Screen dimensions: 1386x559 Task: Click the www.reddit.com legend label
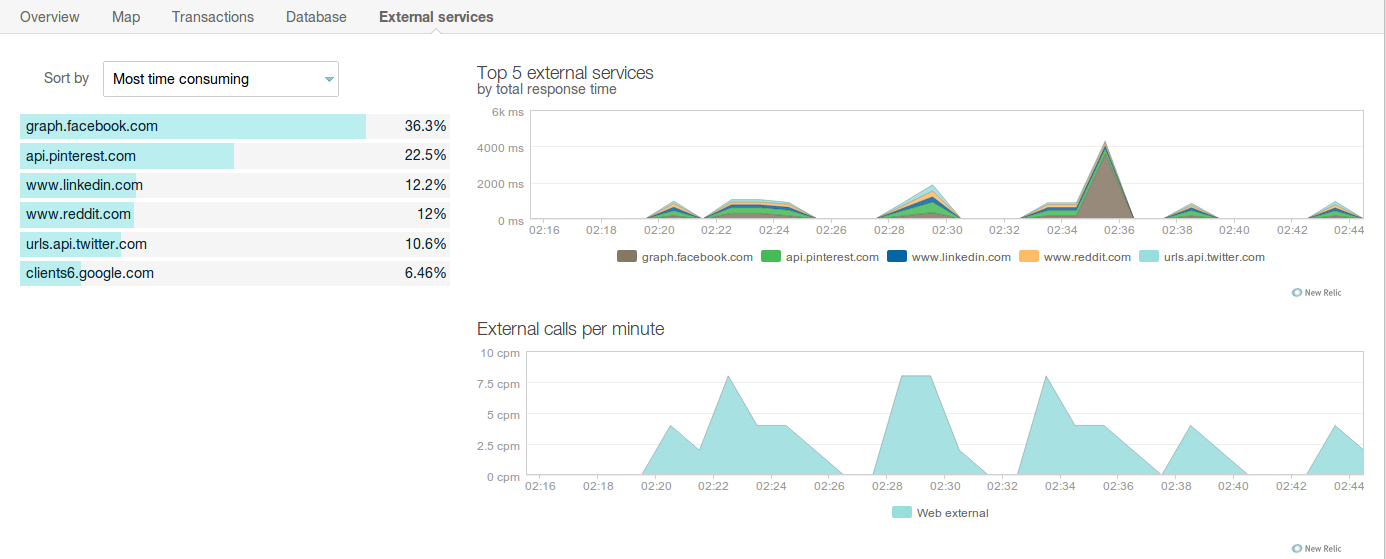(x=1087, y=257)
